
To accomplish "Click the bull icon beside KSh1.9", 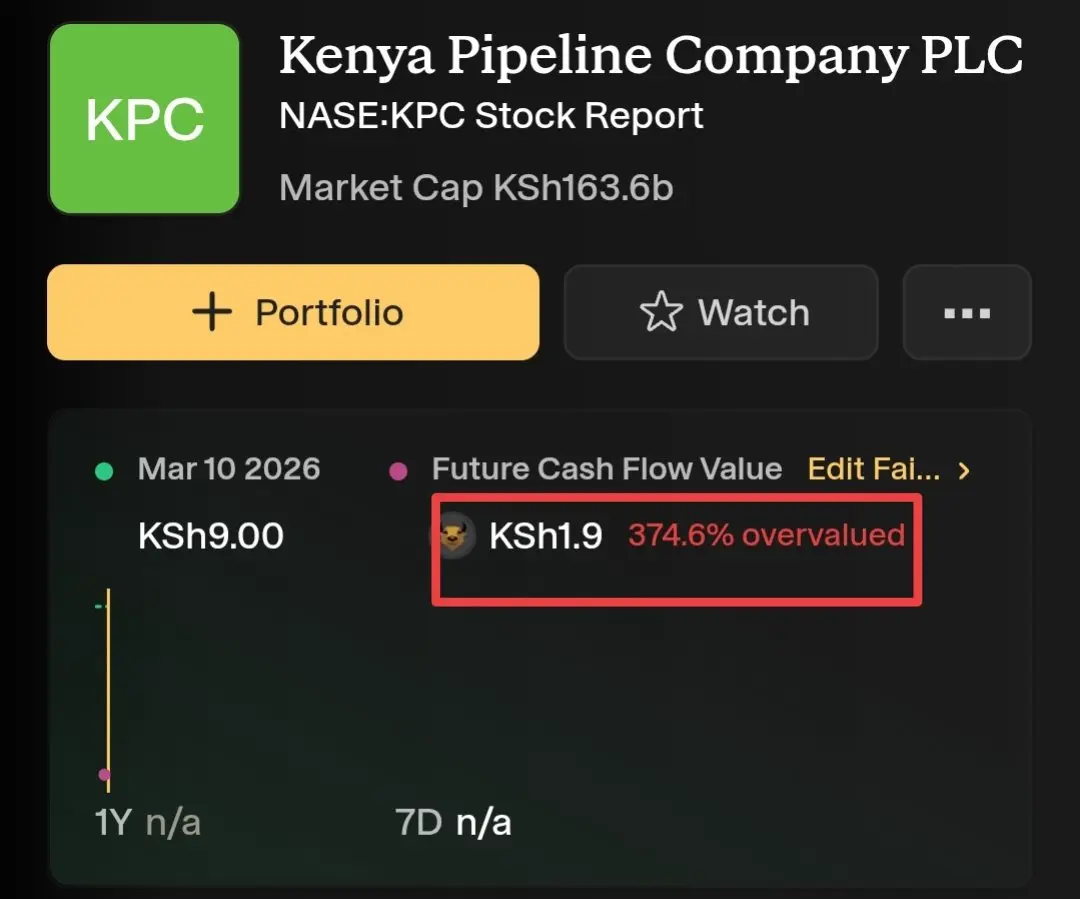I will click(x=454, y=536).
